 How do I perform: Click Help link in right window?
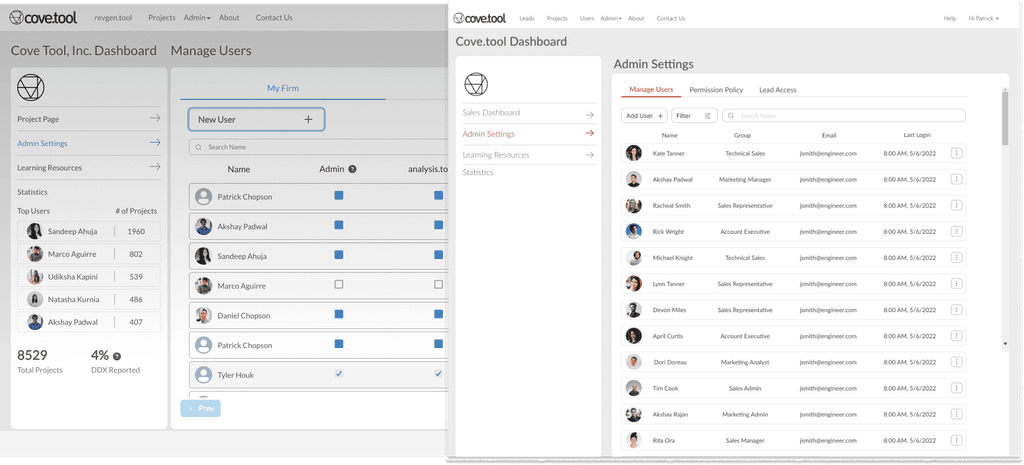coord(950,18)
